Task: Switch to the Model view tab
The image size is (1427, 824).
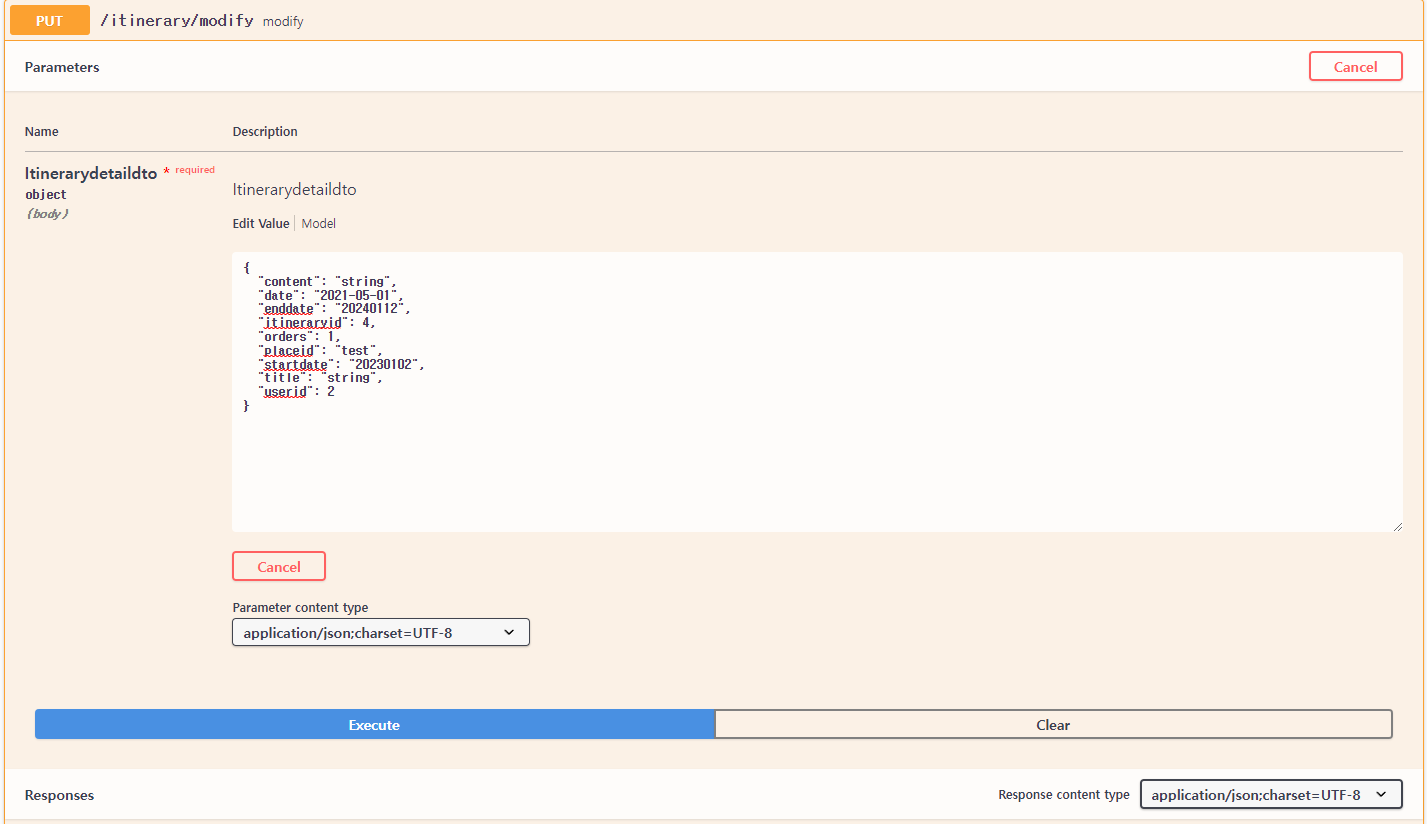Action: [318, 223]
